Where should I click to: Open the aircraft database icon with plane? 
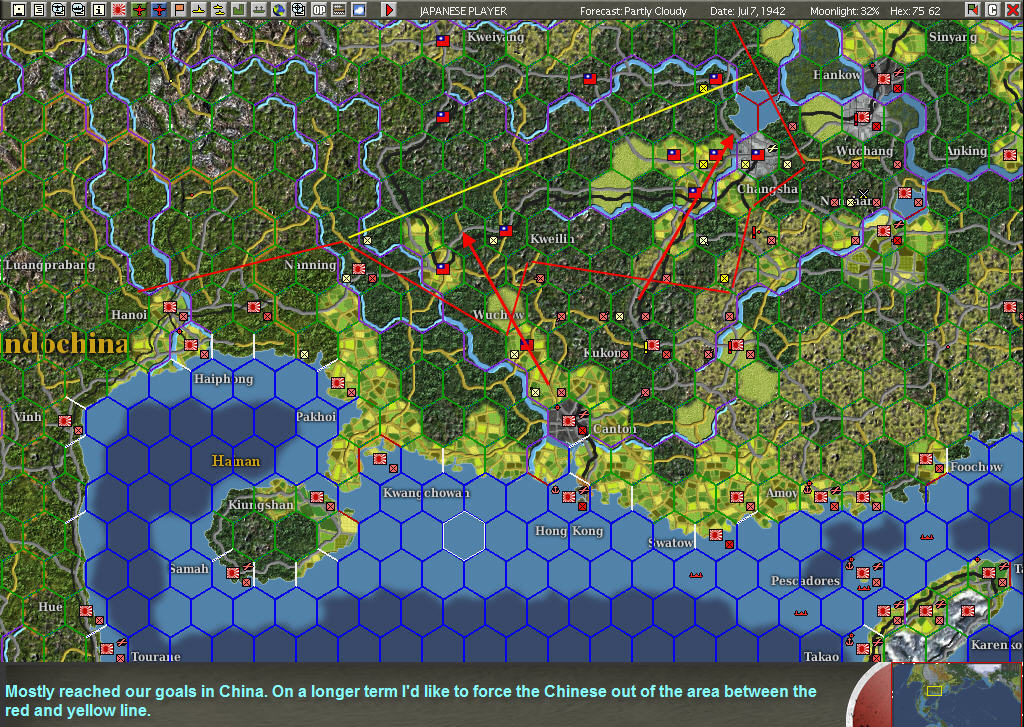pyautogui.click(x=59, y=10)
